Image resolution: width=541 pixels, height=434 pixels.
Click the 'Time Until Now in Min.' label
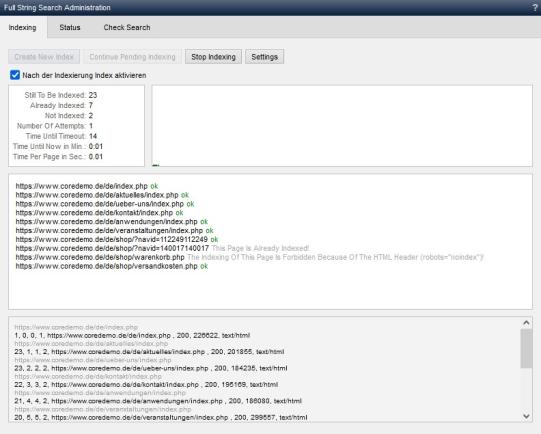coord(49,146)
